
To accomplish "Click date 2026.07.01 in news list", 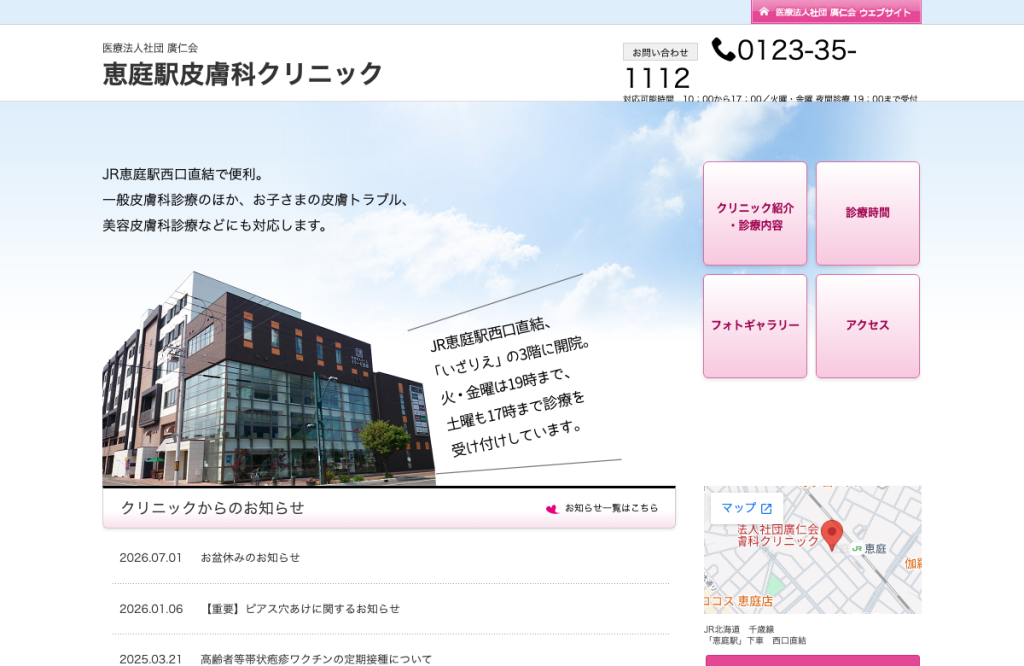I will [150, 558].
